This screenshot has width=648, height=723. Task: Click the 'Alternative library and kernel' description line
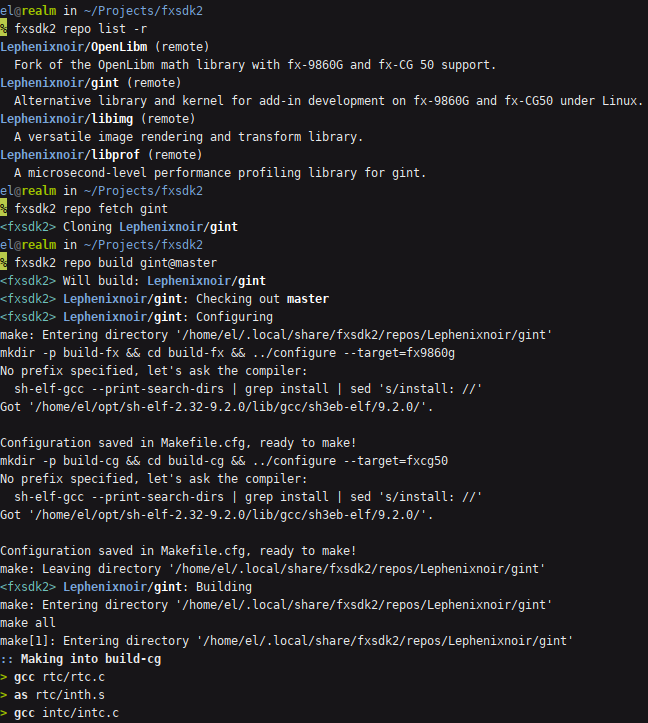click(x=328, y=101)
